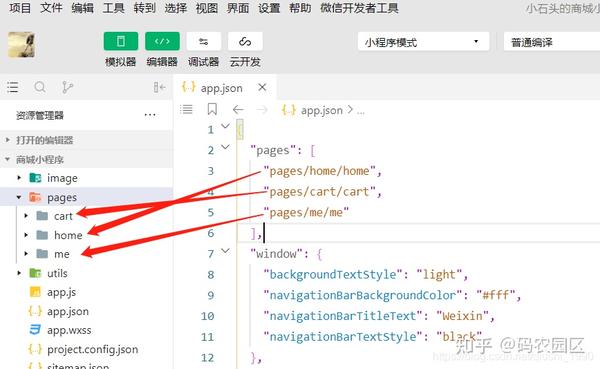Image resolution: width=600 pixels, height=369 pixels.
Task: Click the outline list icon above editor
Action: 186,109
